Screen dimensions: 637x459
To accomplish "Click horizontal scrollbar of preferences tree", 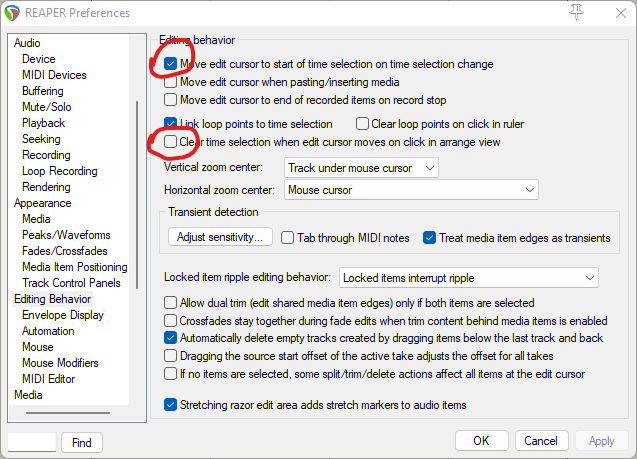I will [x=68, y=413].
